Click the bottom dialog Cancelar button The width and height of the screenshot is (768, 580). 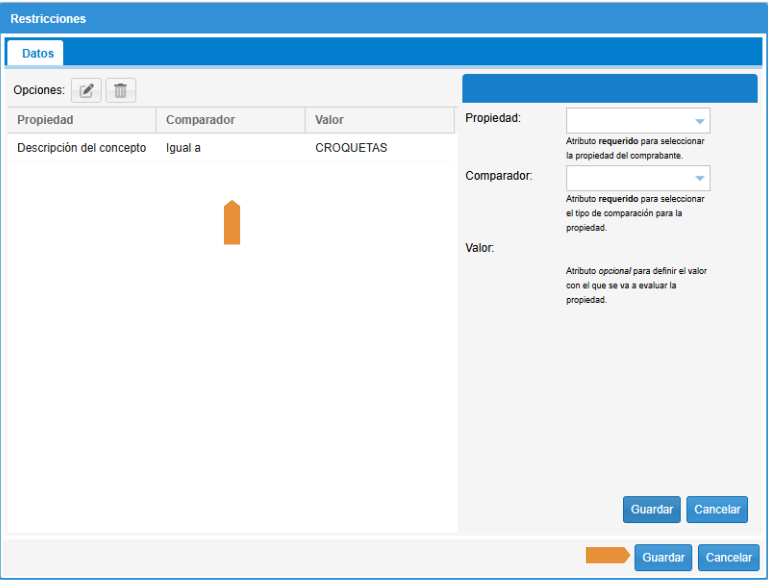pyautogui.click(x=728, y=557)
